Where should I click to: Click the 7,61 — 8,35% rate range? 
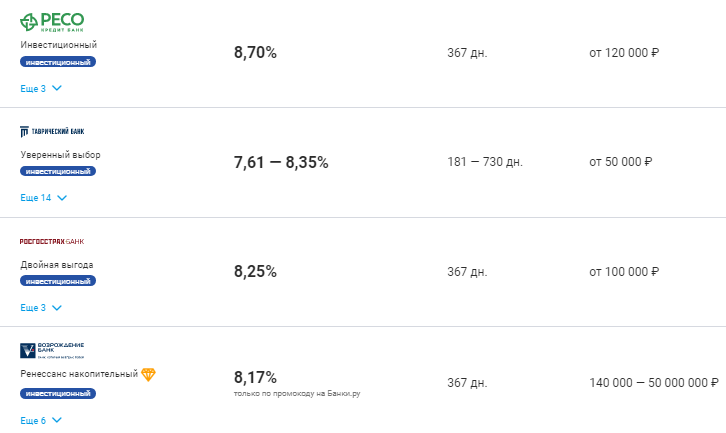281,162
